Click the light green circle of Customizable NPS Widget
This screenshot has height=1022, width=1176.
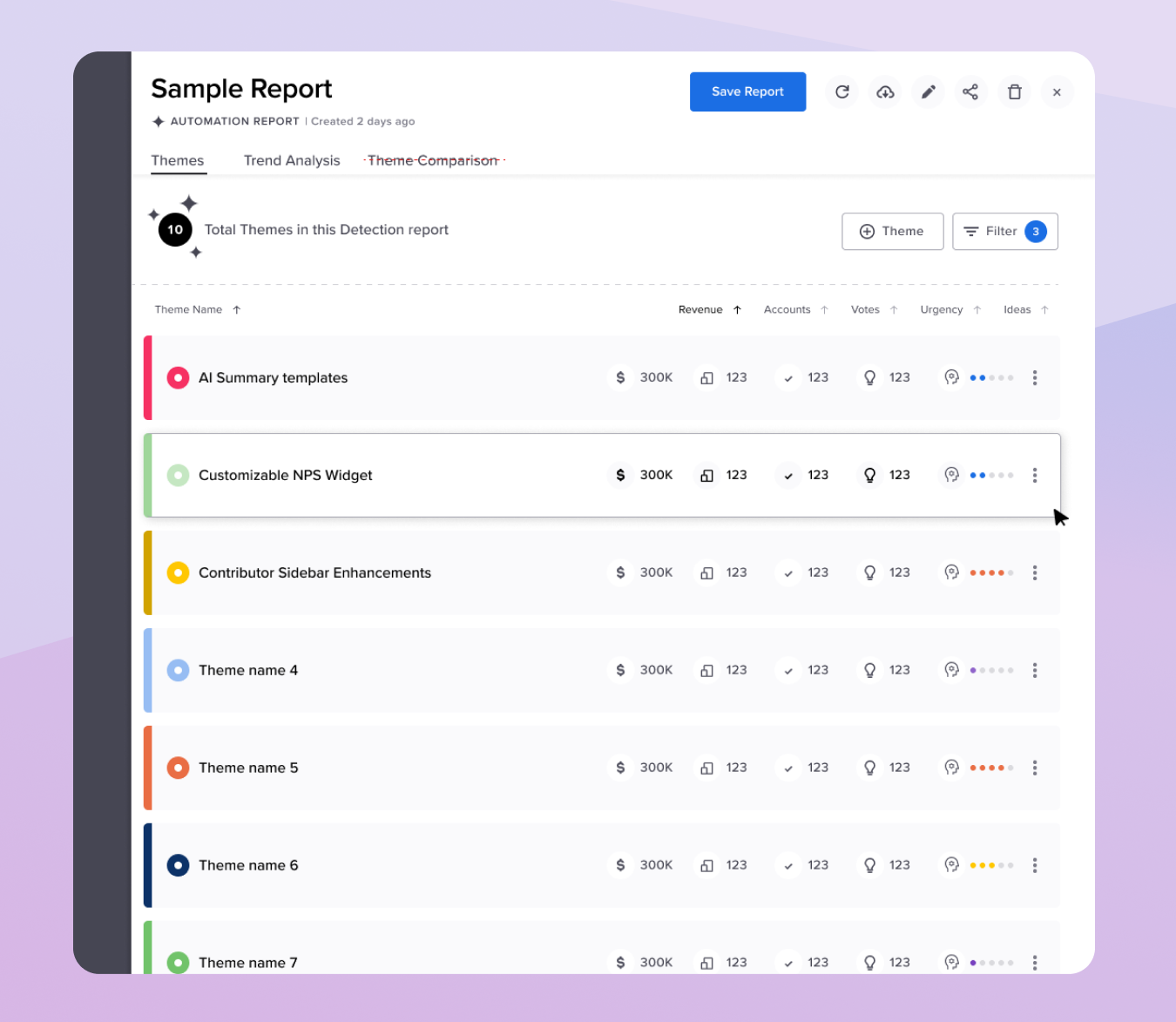coord(178,476)
